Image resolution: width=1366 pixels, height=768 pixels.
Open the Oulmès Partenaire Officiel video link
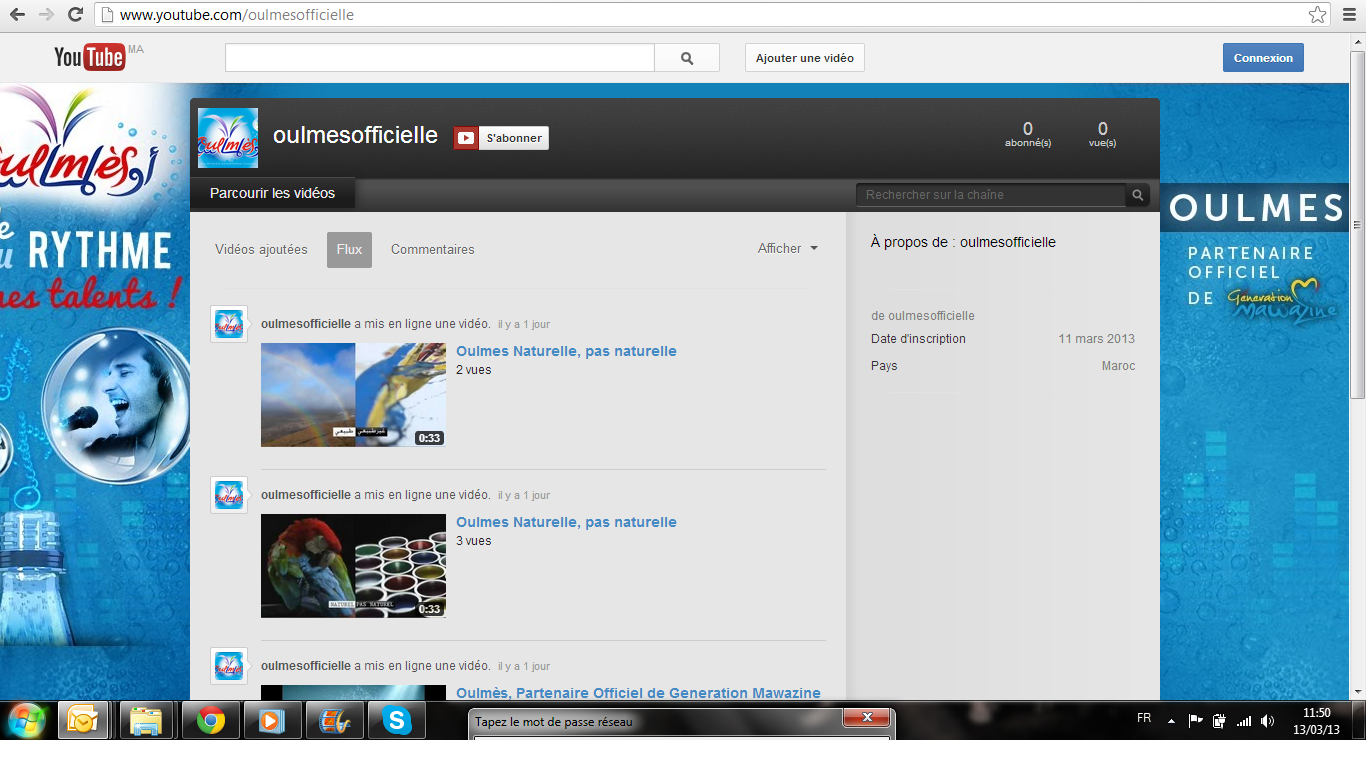tap(638, 693)
